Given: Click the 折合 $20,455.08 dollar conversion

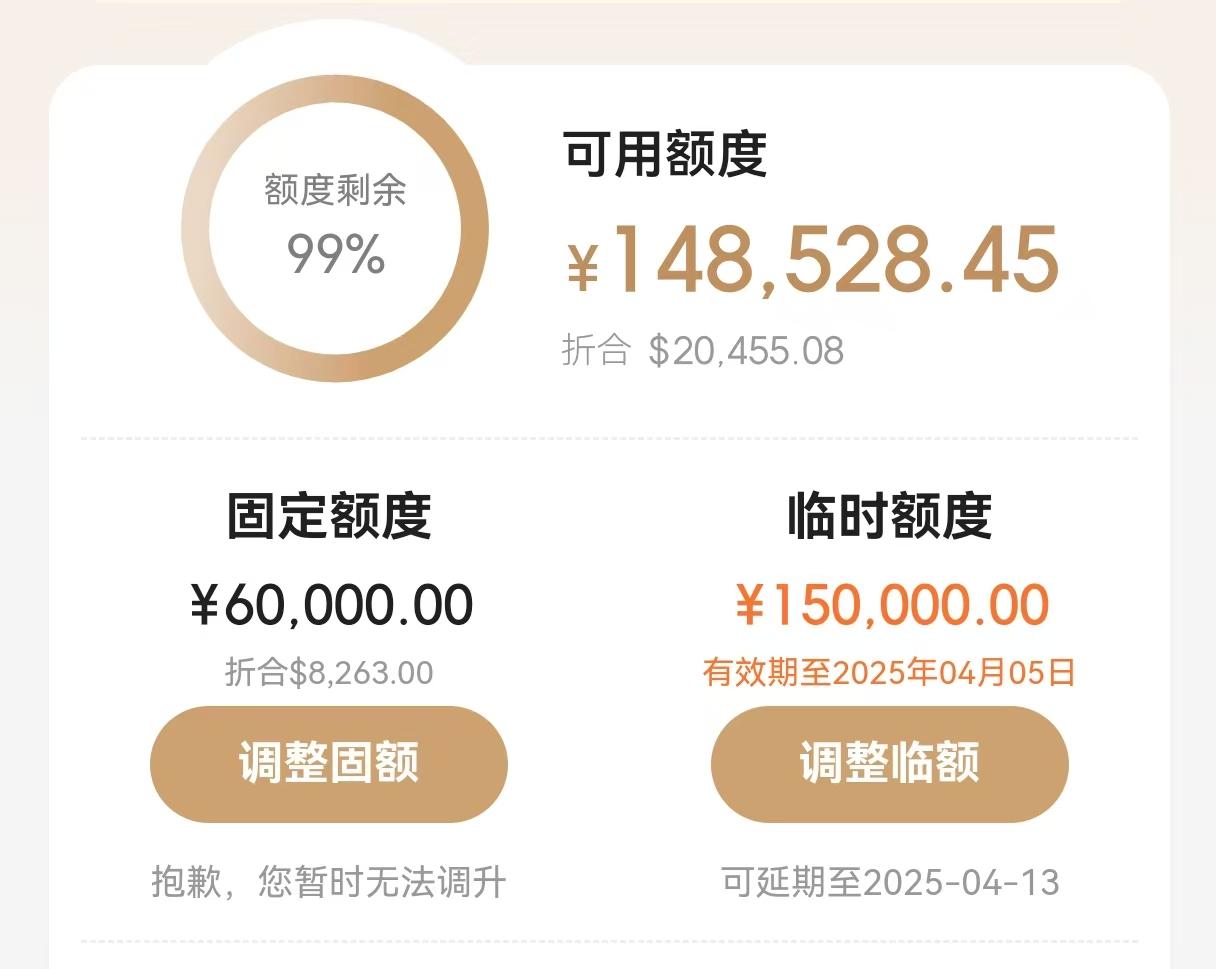Looking at the screenshot, I should click(703, 350).
